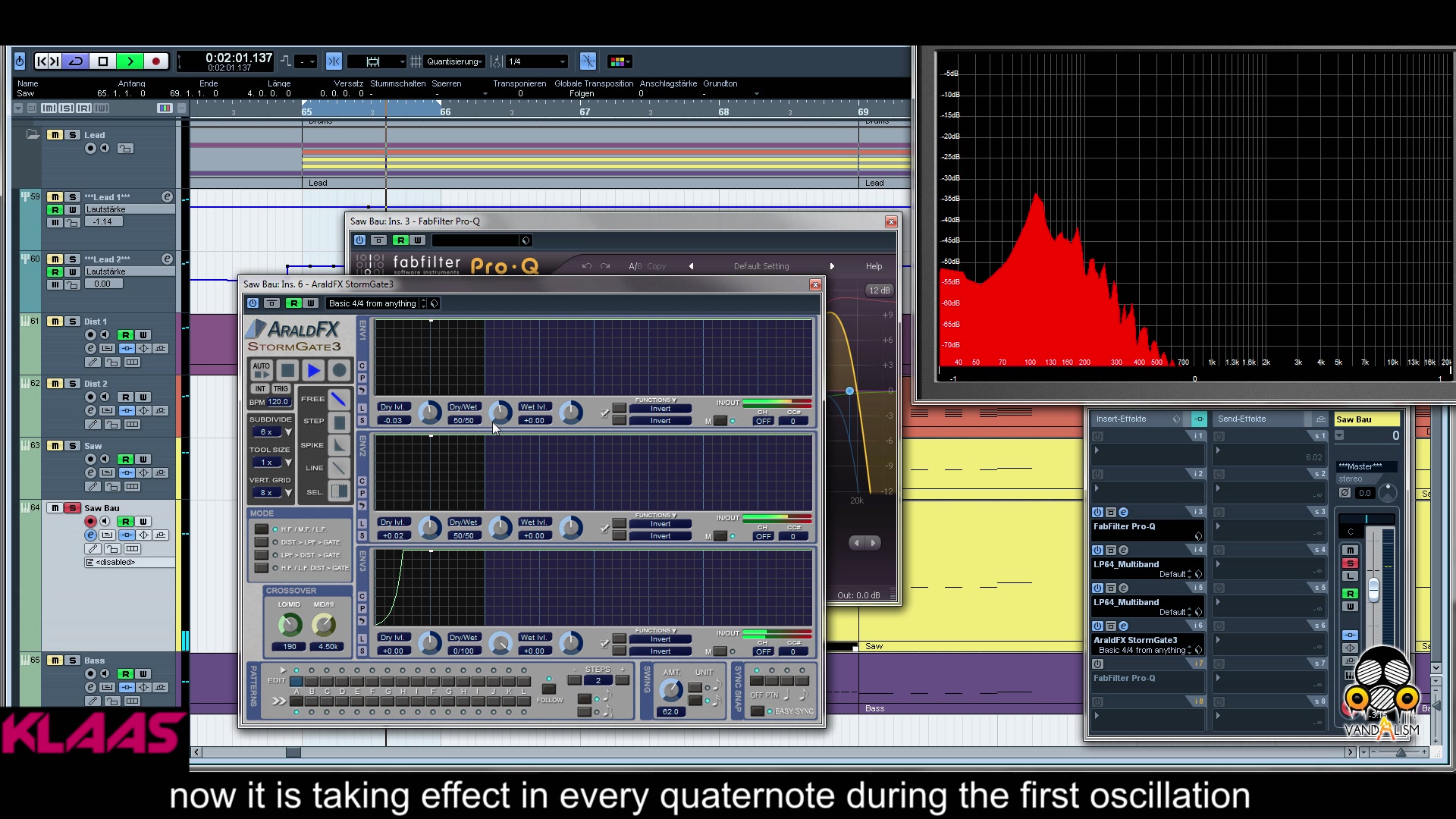Select the FREE draw tool in StormGate3

(x=339, y=399)
